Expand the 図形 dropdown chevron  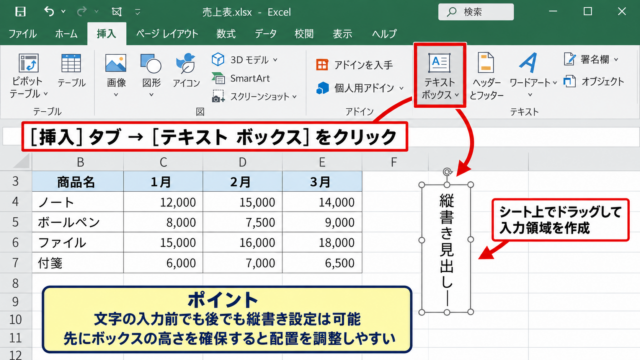(x=151, y=95)
